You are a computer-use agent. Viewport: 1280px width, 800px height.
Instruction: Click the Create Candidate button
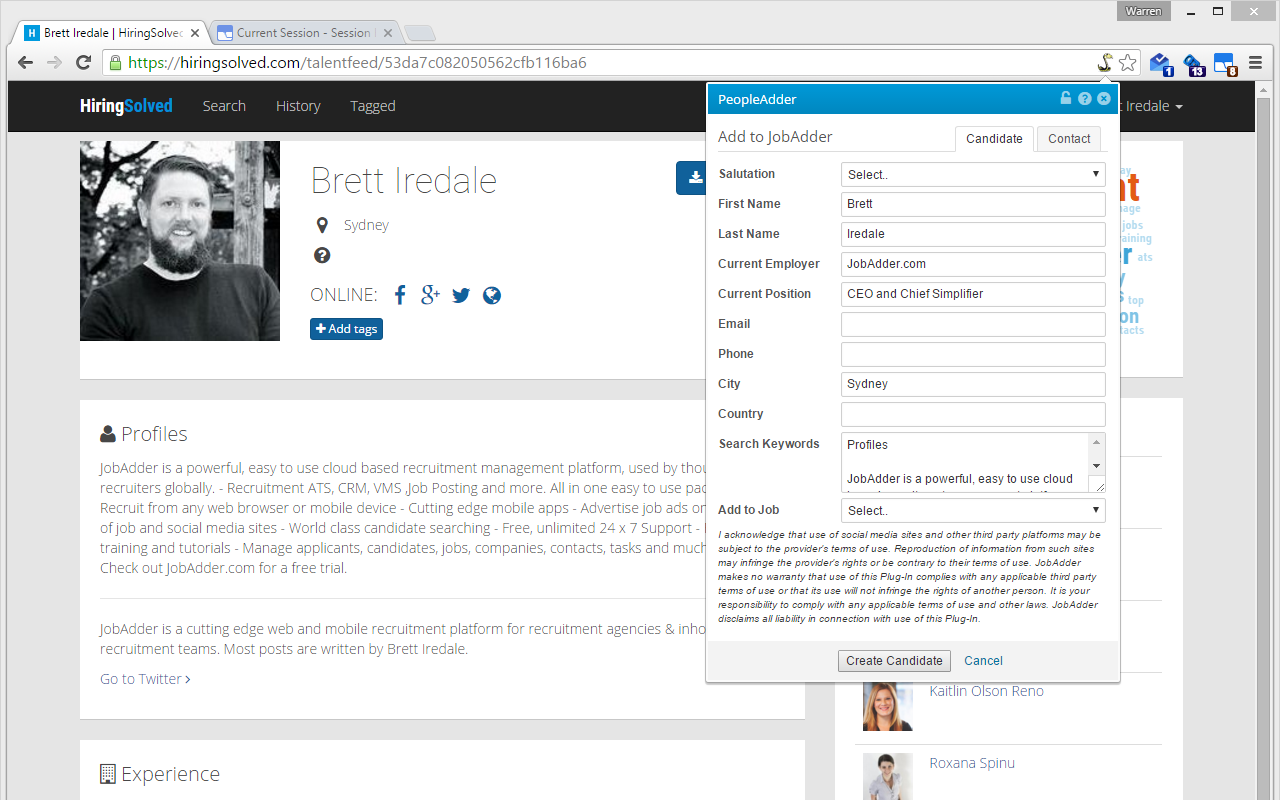point(893,660)
